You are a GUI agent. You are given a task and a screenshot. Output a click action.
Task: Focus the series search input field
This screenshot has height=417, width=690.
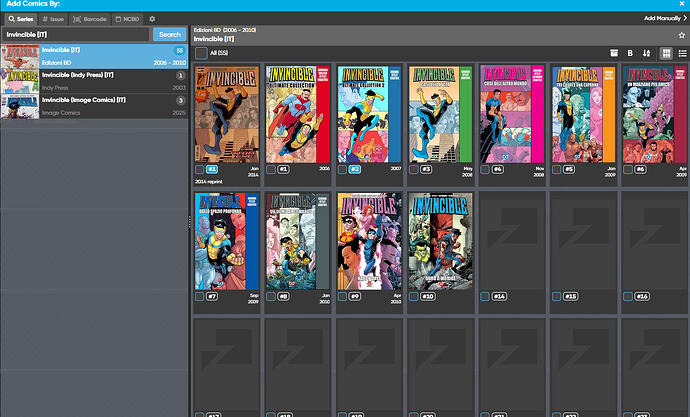[76, 34]
